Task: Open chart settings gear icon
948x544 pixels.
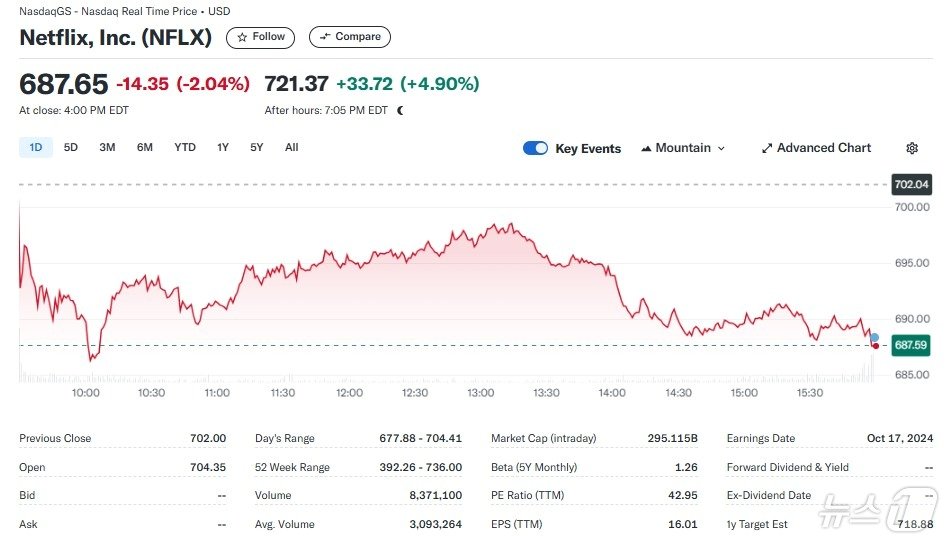Action: [911, 148]
